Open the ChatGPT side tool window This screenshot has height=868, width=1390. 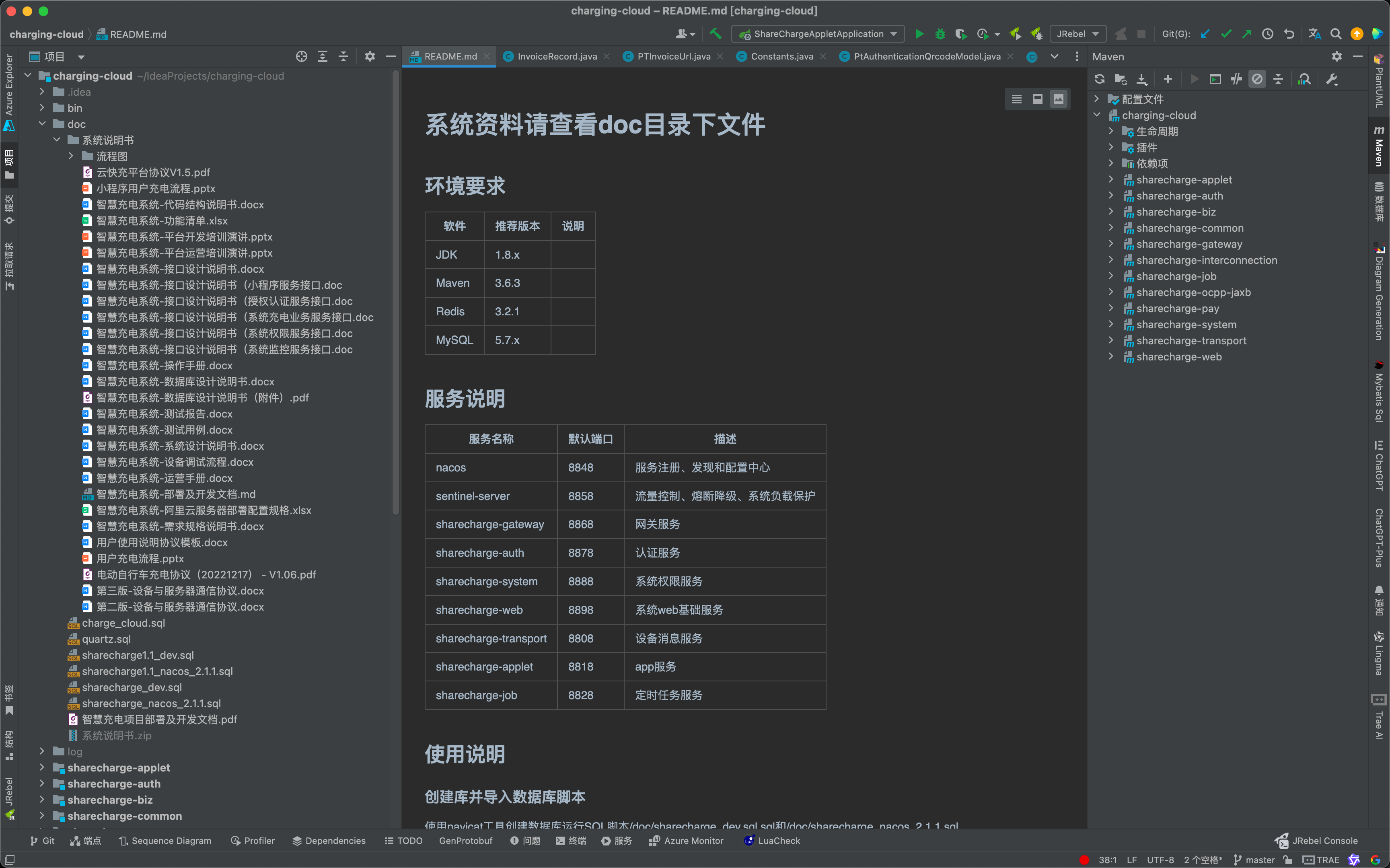pyautogui.click(x=1378, y=465)
